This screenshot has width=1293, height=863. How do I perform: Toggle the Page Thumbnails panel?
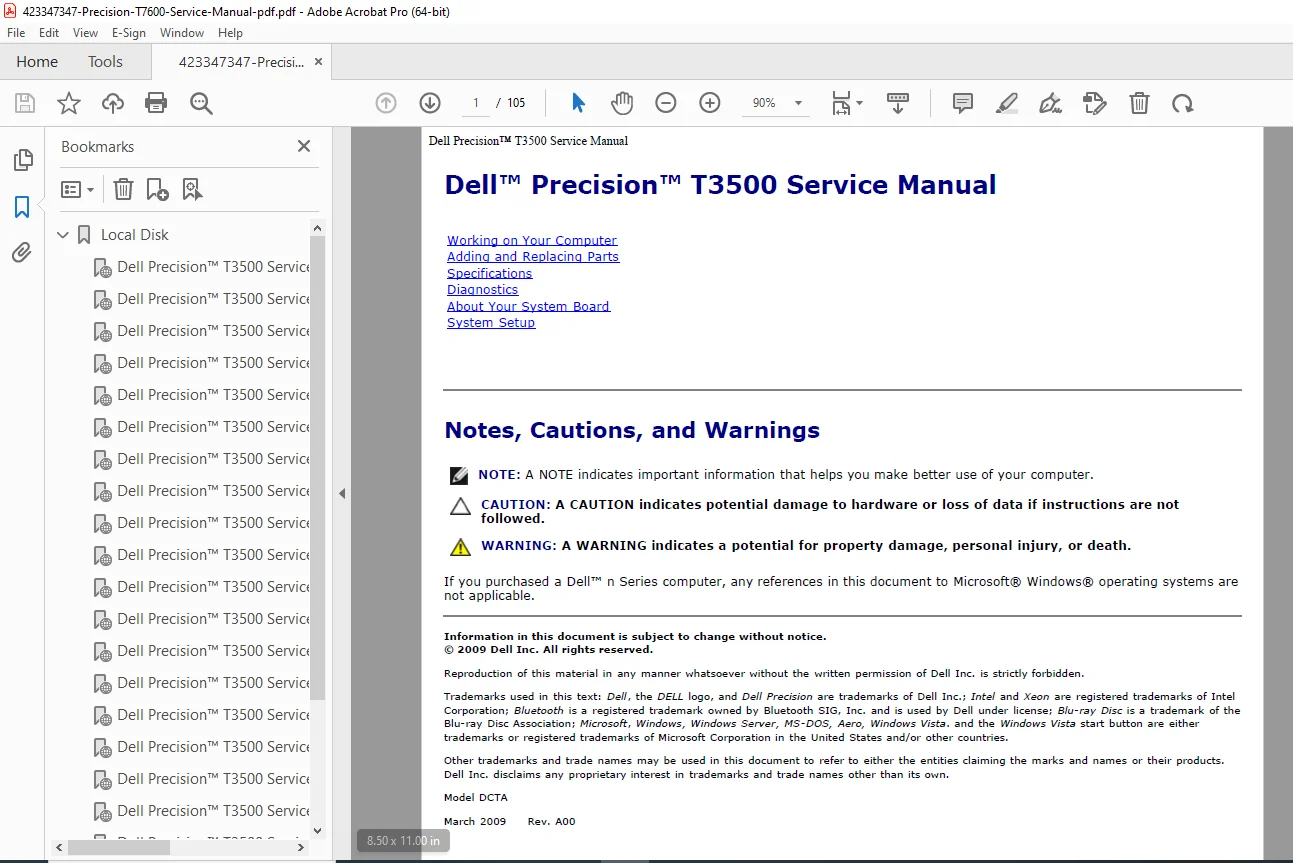[x=22, y=160]
